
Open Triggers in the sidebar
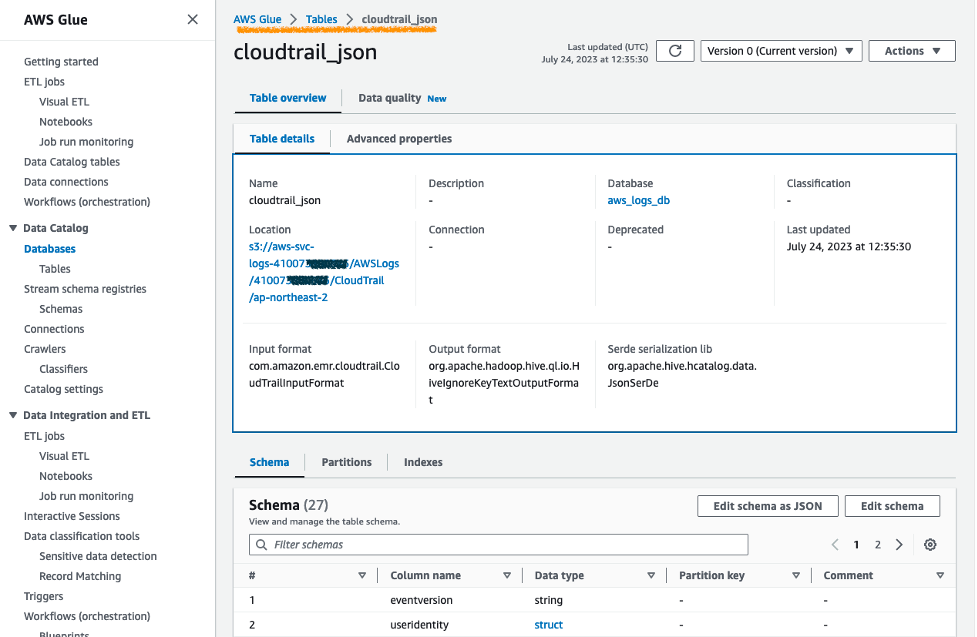pyautogui.click(x=44, y=596)
